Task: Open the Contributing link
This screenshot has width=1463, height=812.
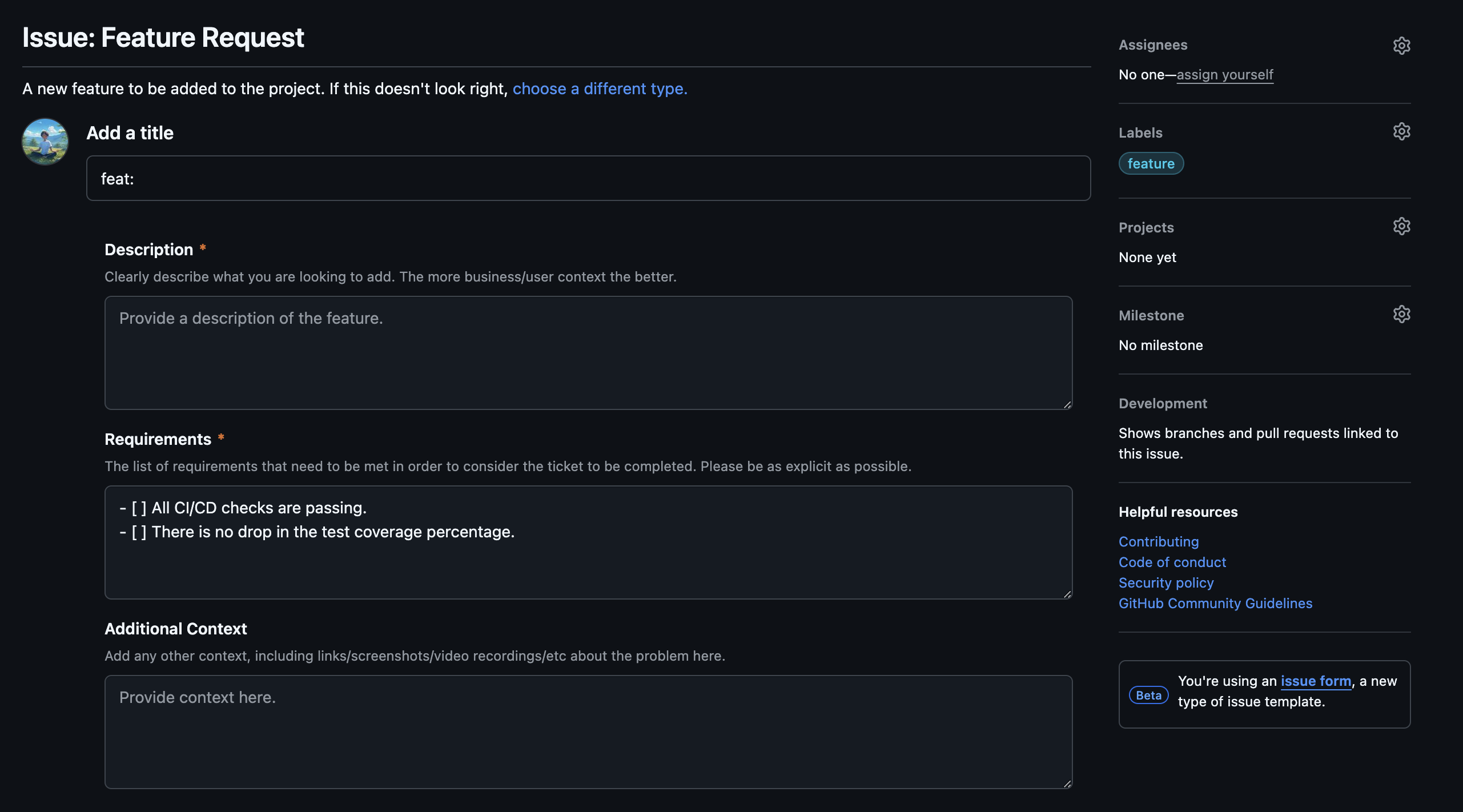Action: click(1158, 542)
